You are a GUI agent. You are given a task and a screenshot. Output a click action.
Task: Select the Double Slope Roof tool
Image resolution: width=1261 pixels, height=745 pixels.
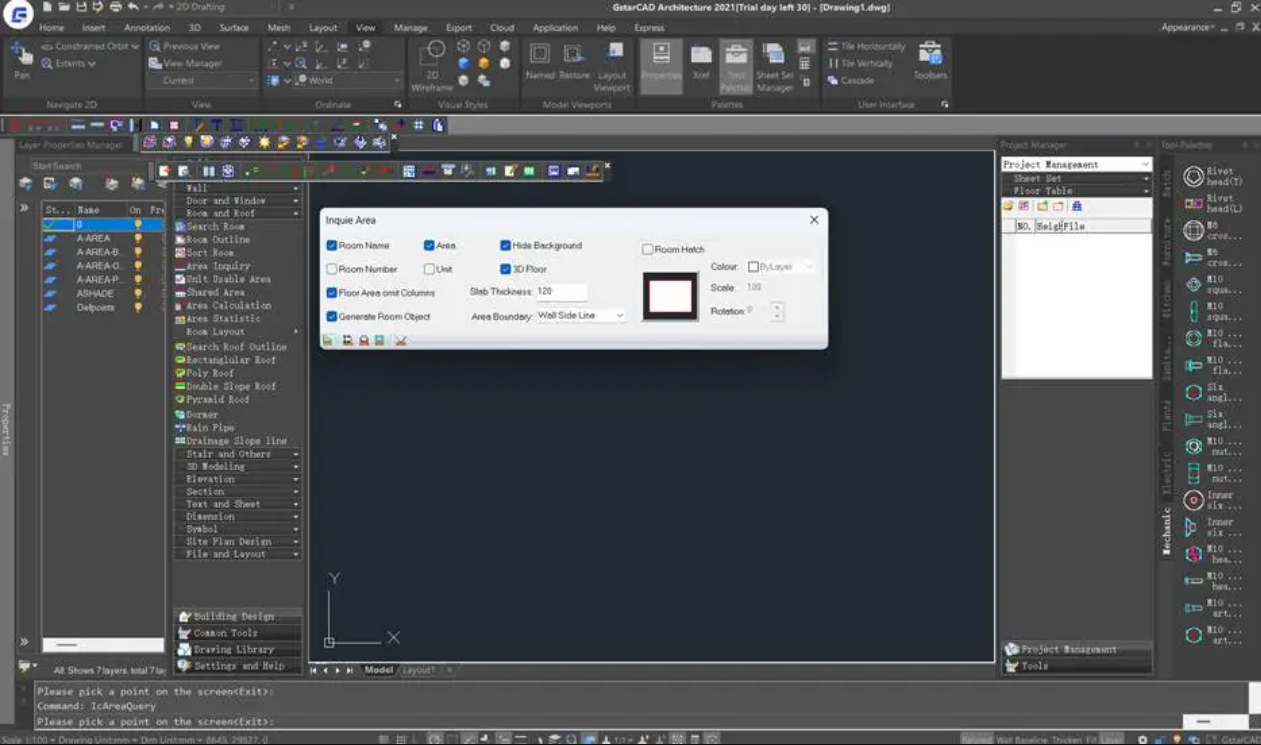tap(226, 386)
